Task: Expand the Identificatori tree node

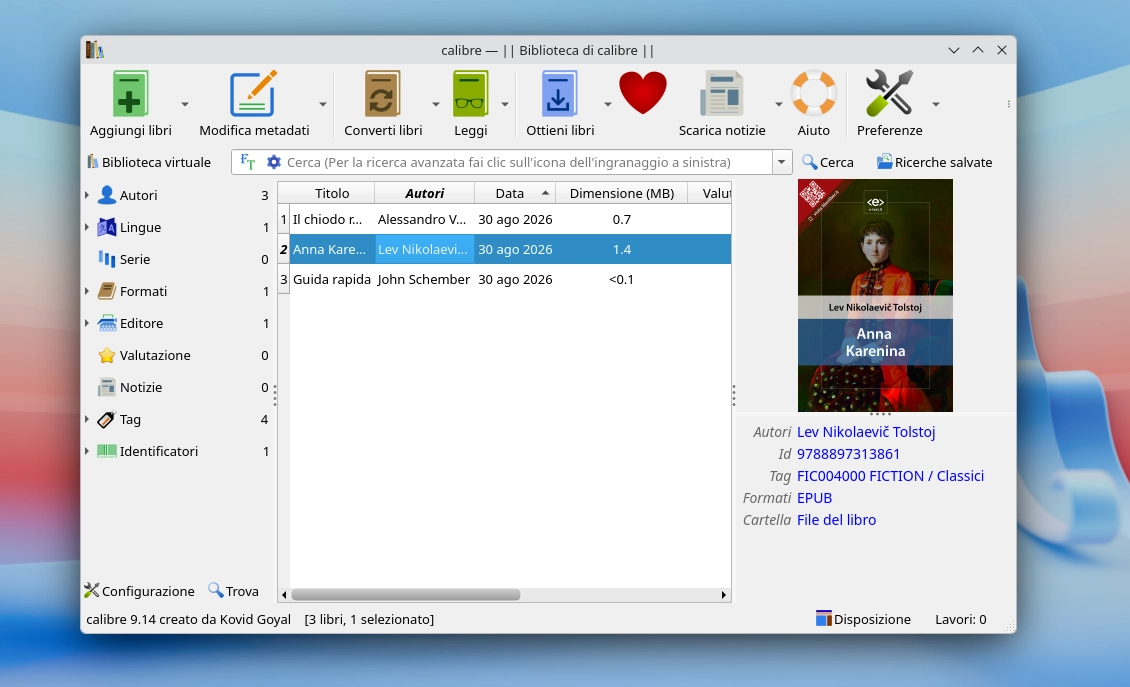Action: (87, 451)
